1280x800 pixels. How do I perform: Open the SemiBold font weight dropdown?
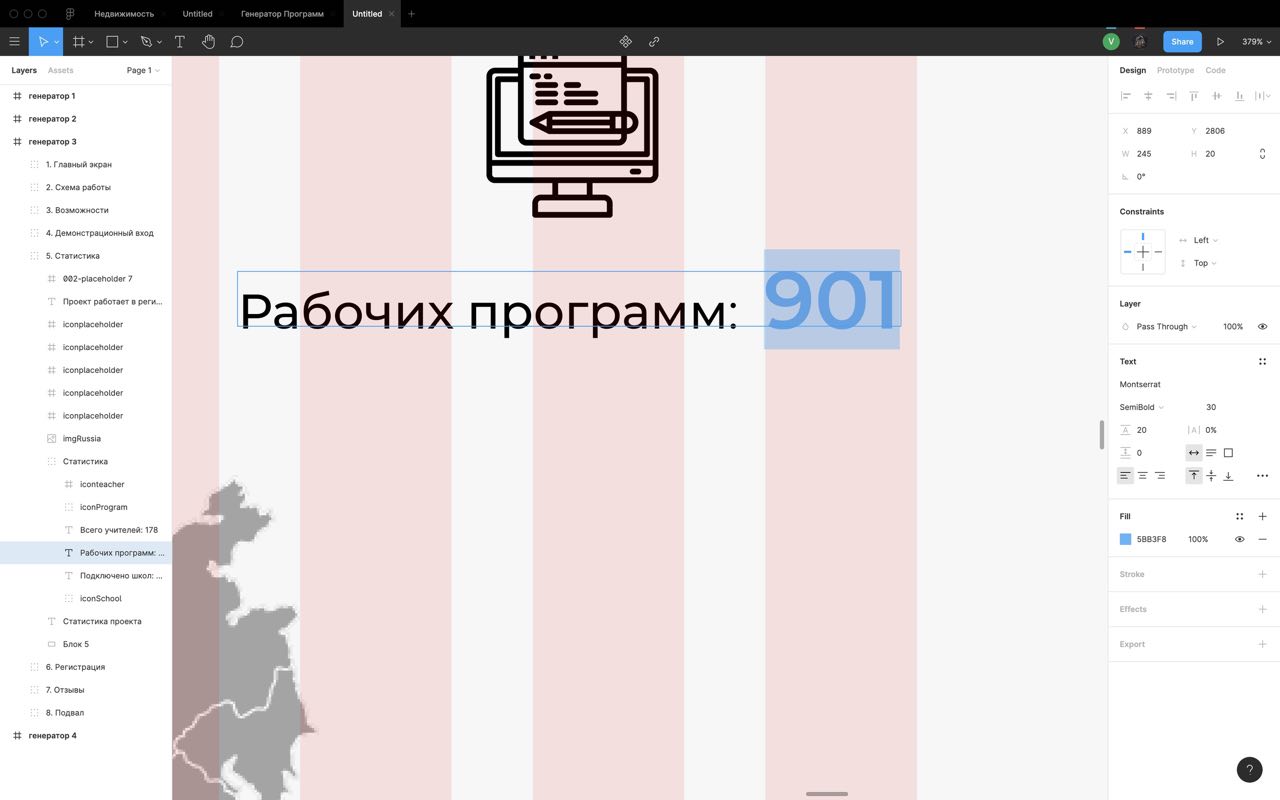pos(1142,407)
